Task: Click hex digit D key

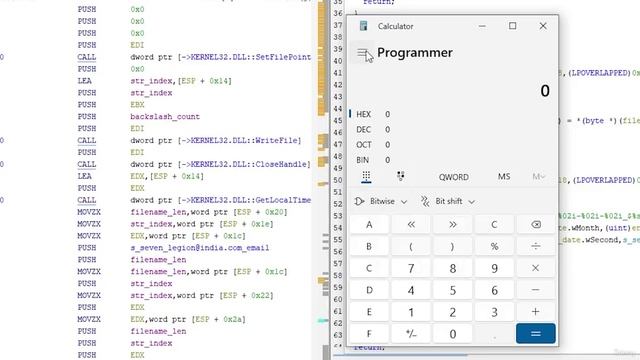Action: (x=369, y=290)
